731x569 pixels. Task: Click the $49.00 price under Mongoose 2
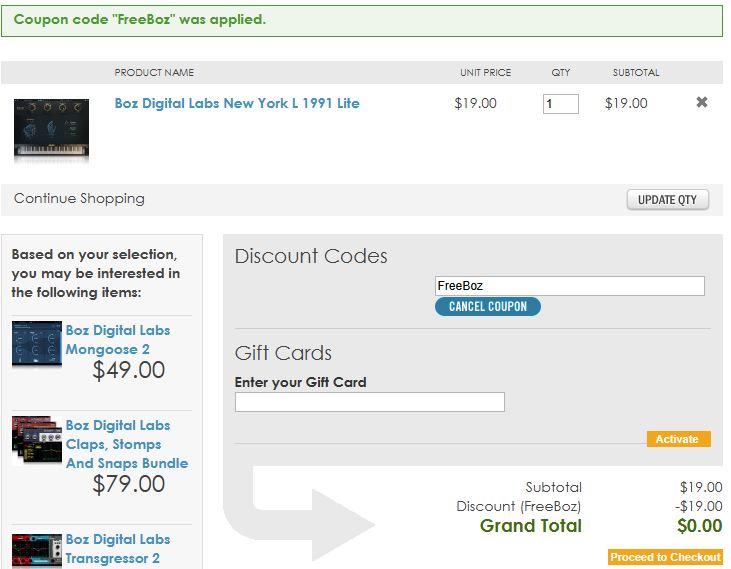pos(129,370)
